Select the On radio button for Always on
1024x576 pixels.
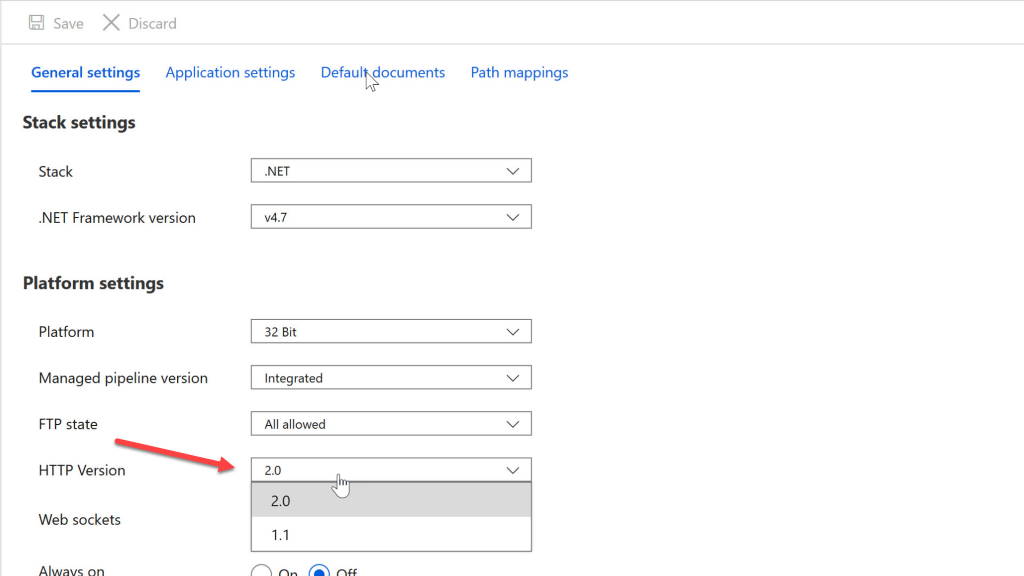(x=261, y=571)
